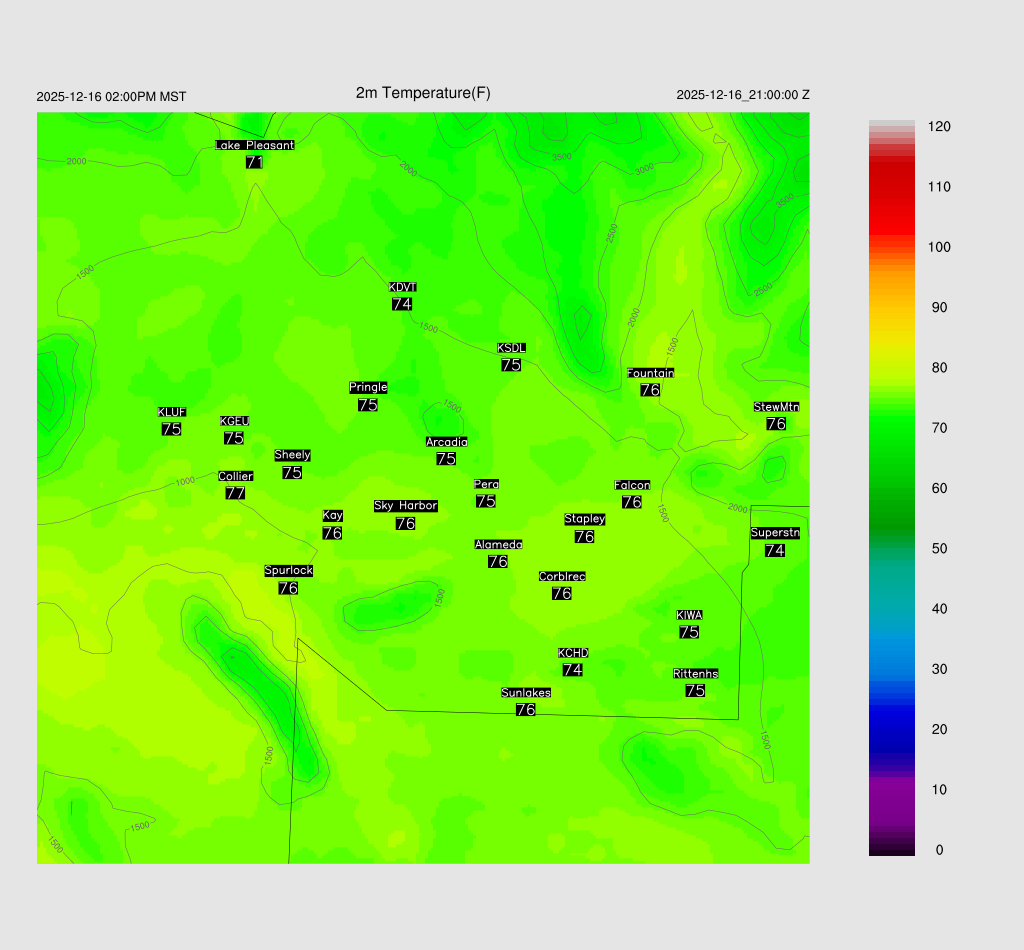The width and height of the screenshot is (1024, 950).
Task: Click the Arcadia station label
Action: (x=446, y=442)
